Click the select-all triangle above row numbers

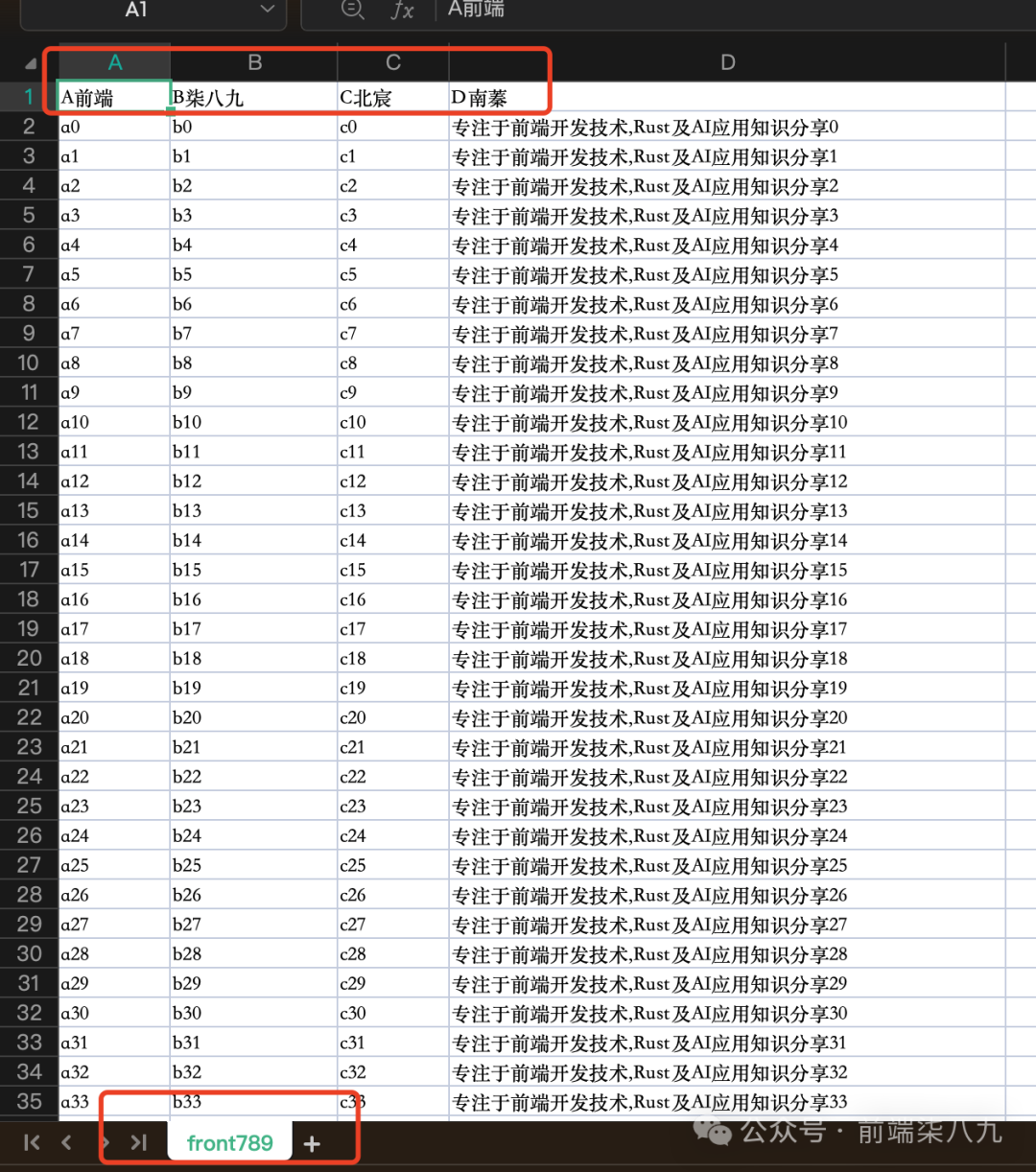[x=30, y=61]
